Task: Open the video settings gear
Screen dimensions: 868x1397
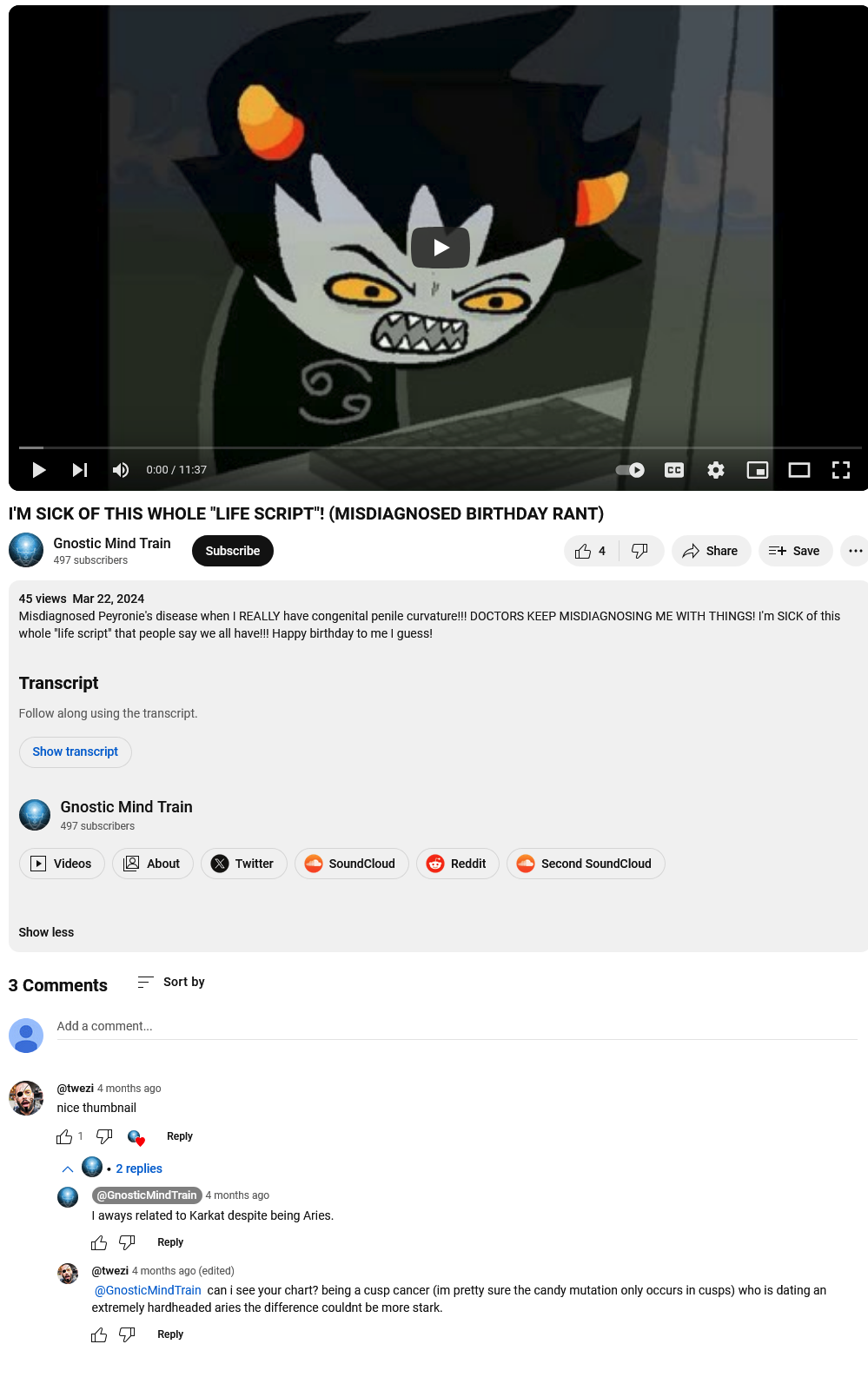Action: [716, 470]
